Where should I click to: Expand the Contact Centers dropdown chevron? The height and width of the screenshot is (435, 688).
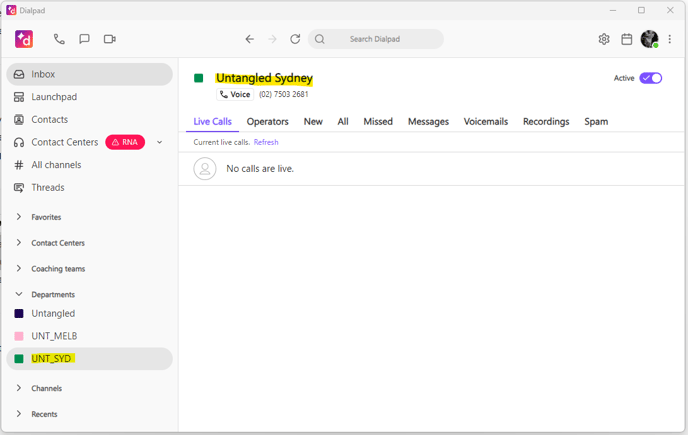pyautogui.click(x=160, y=142)
